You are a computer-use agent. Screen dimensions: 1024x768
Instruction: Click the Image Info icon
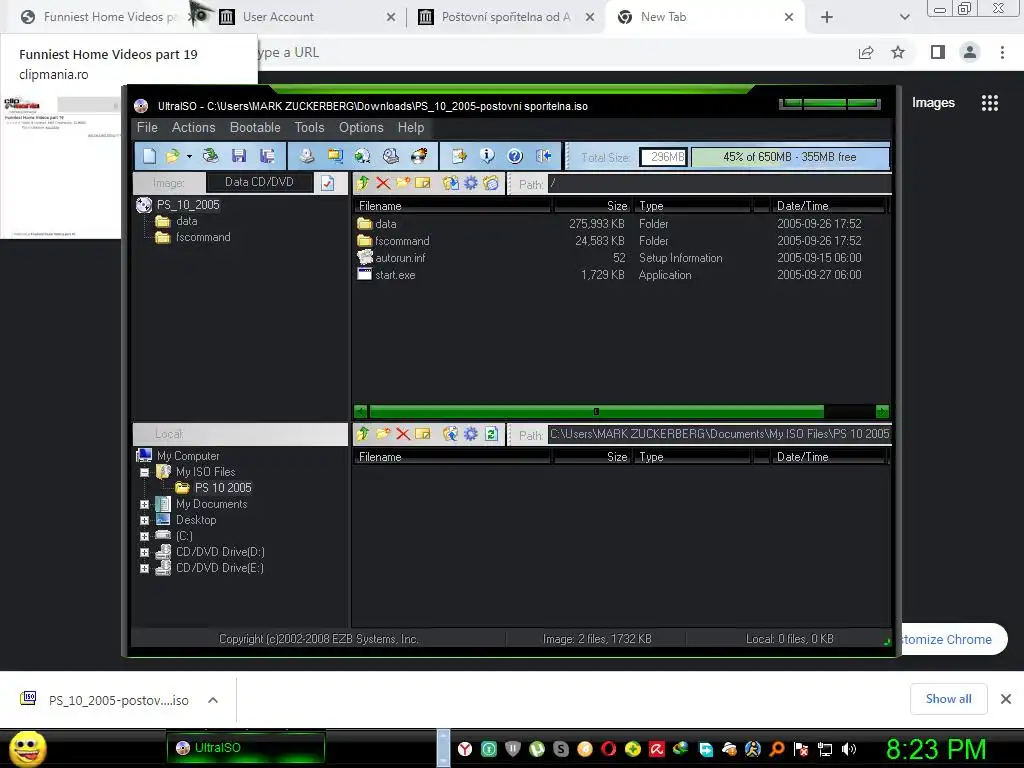[x=487, y=156]
